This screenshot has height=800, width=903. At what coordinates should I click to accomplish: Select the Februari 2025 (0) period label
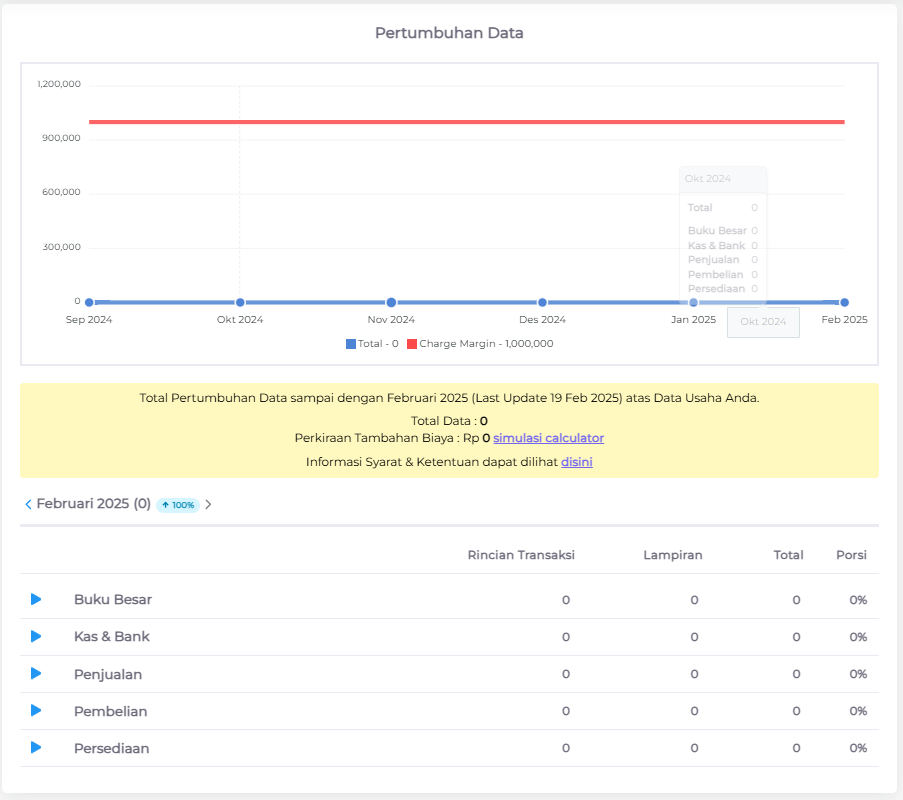pos(93,504)
